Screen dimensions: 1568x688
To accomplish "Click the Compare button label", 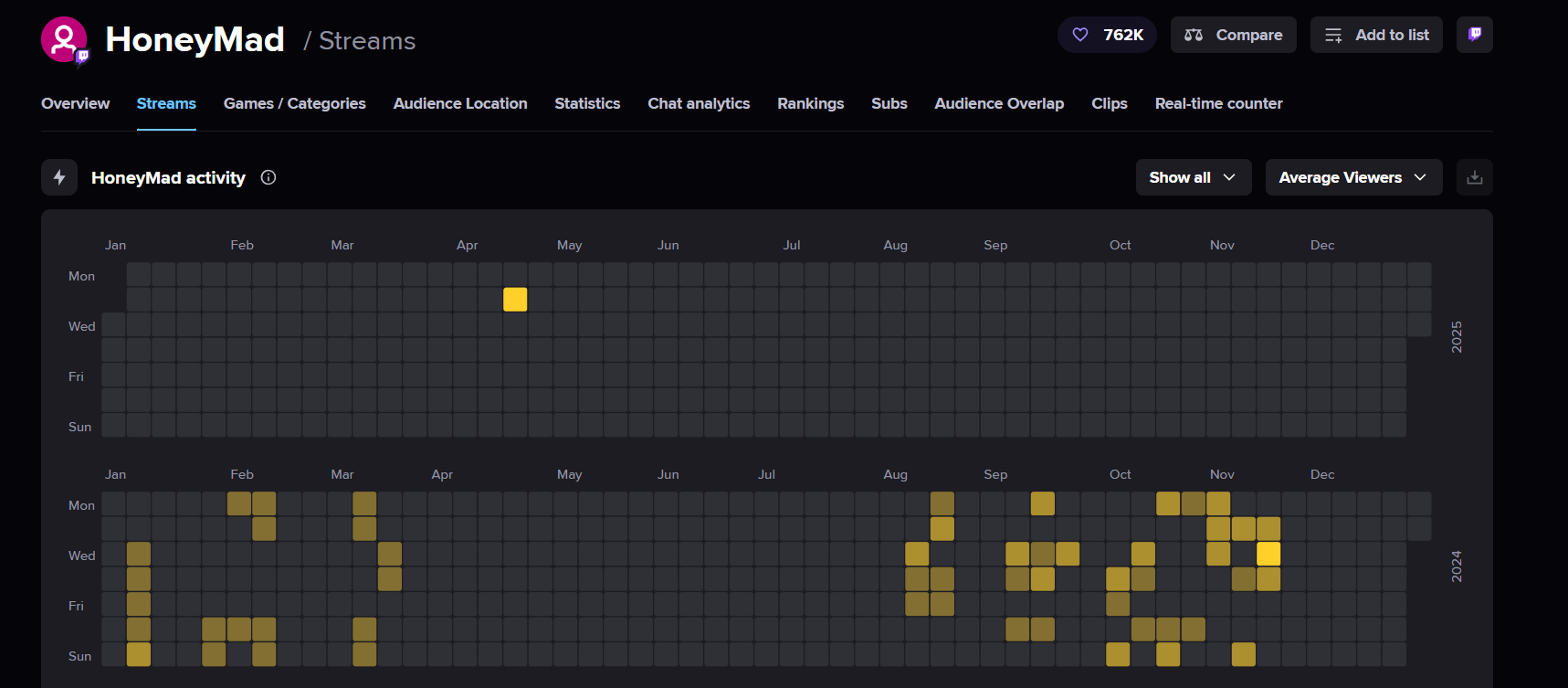I will coord(1249,35).
